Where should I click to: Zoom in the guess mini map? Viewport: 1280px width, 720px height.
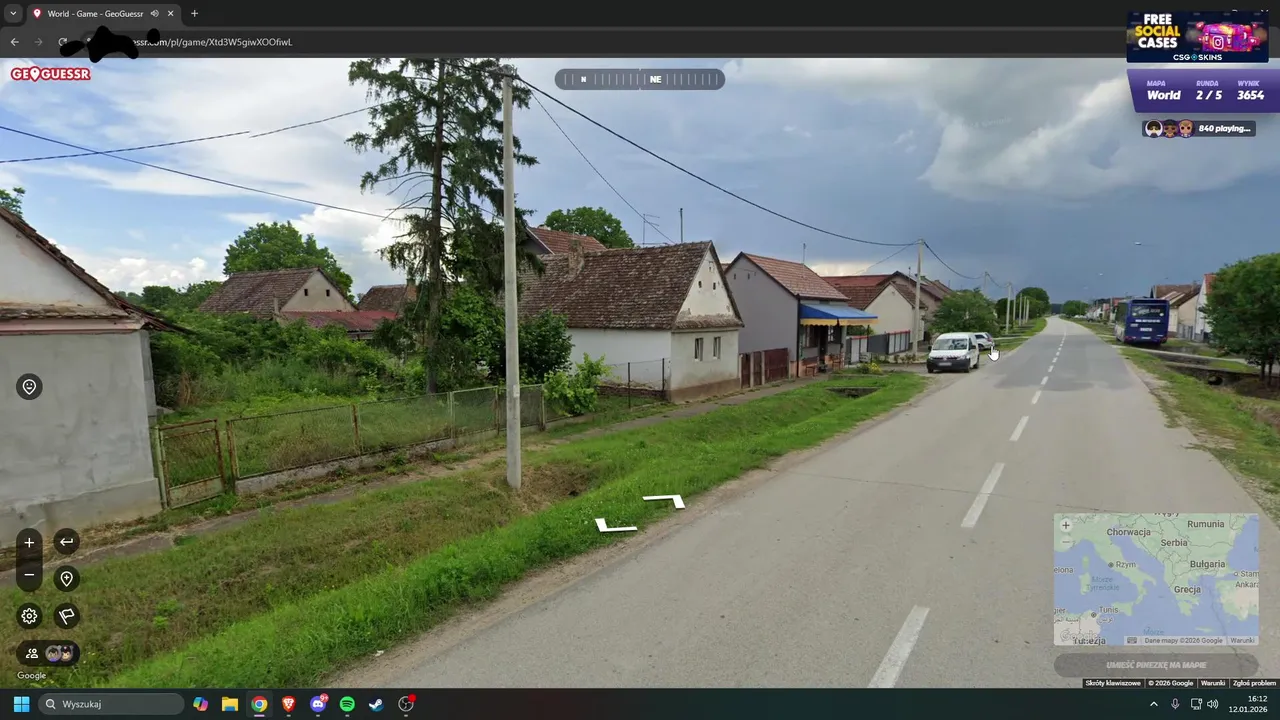pyautogui.click(x=1066, y=525)
